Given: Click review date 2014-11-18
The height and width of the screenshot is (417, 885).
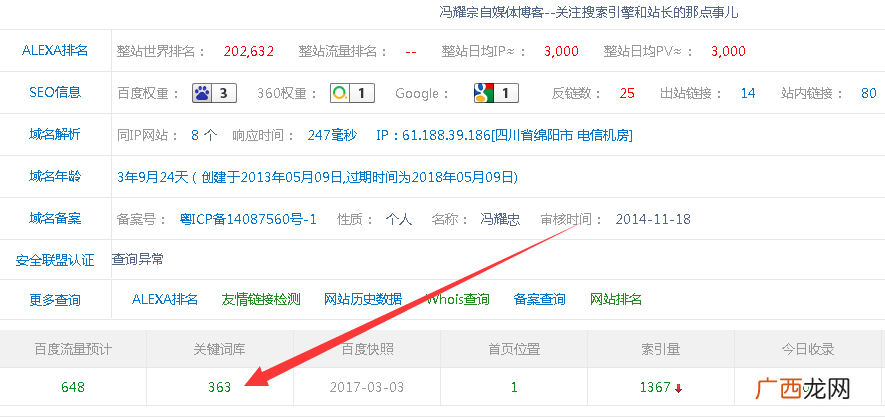Looking at the screenshot, I should [653, 219].
